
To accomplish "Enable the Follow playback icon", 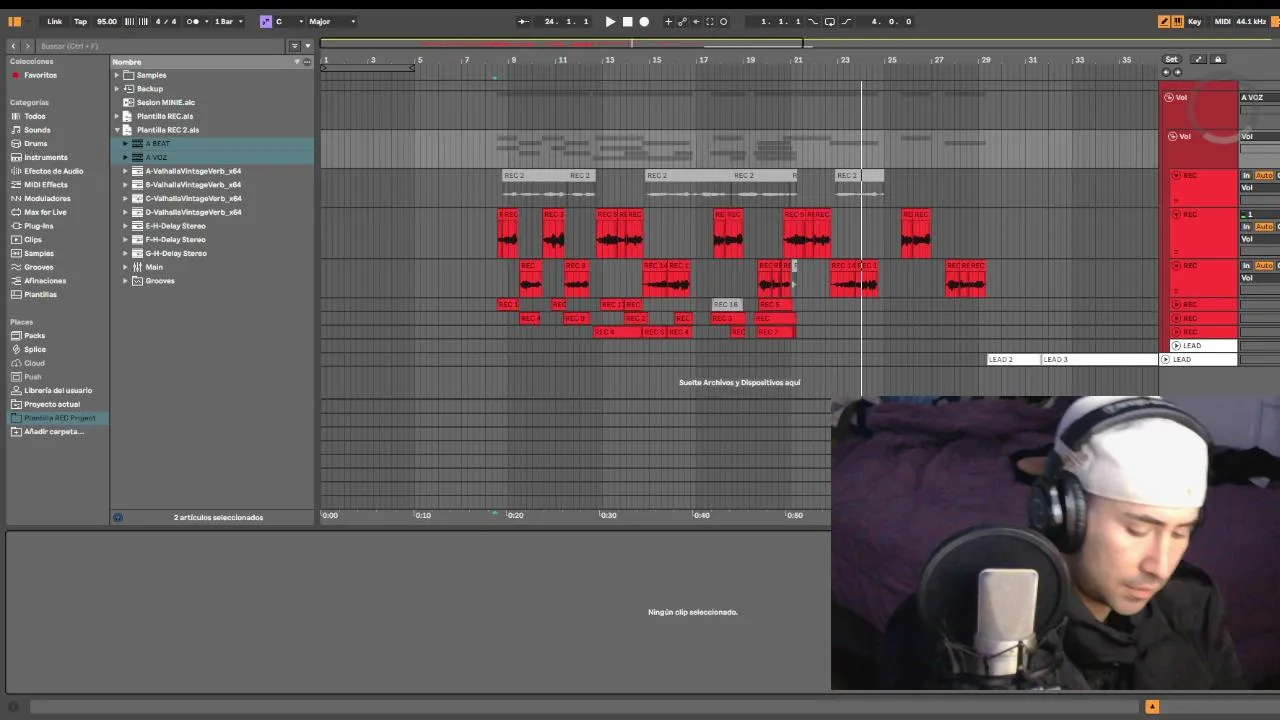I will 523,21.
